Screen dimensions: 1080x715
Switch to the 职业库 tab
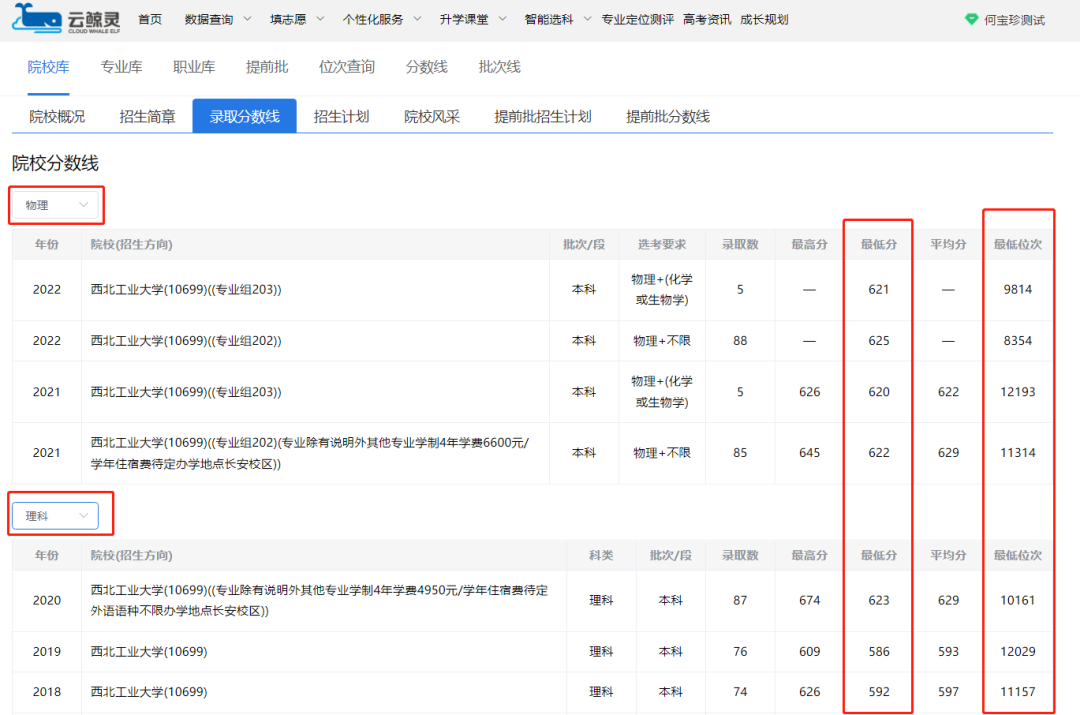point(194,67)
